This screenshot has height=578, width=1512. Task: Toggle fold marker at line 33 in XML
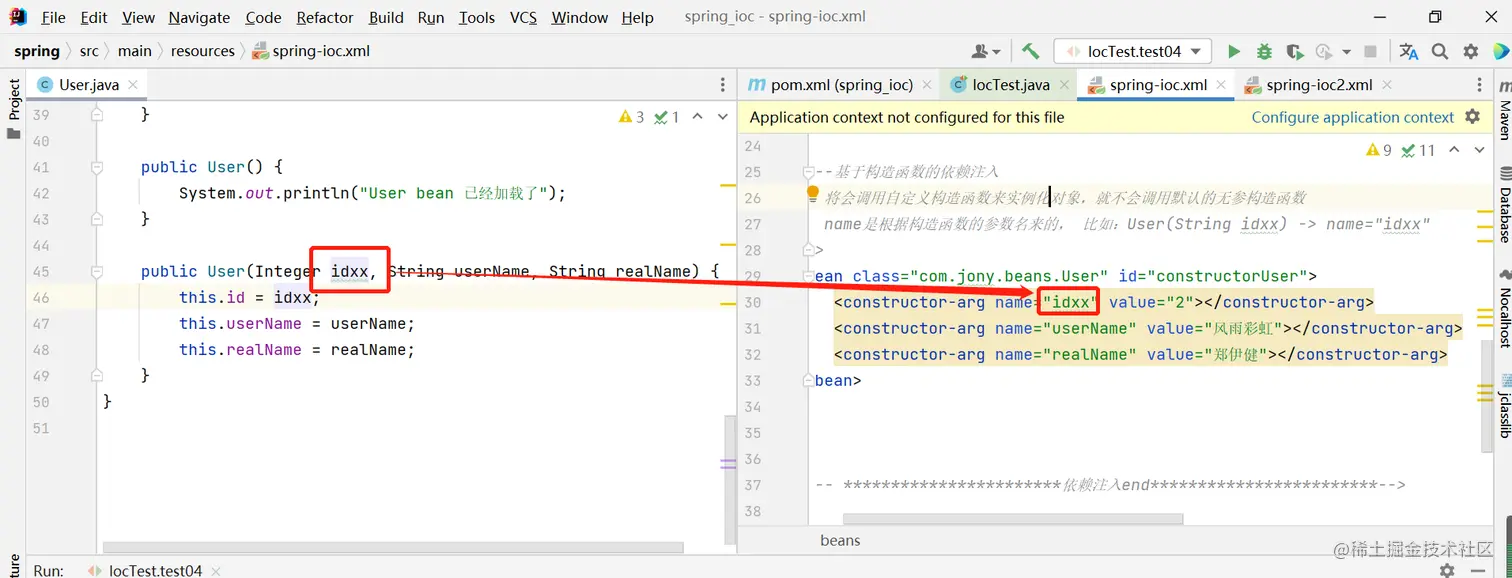pos(809,380)
